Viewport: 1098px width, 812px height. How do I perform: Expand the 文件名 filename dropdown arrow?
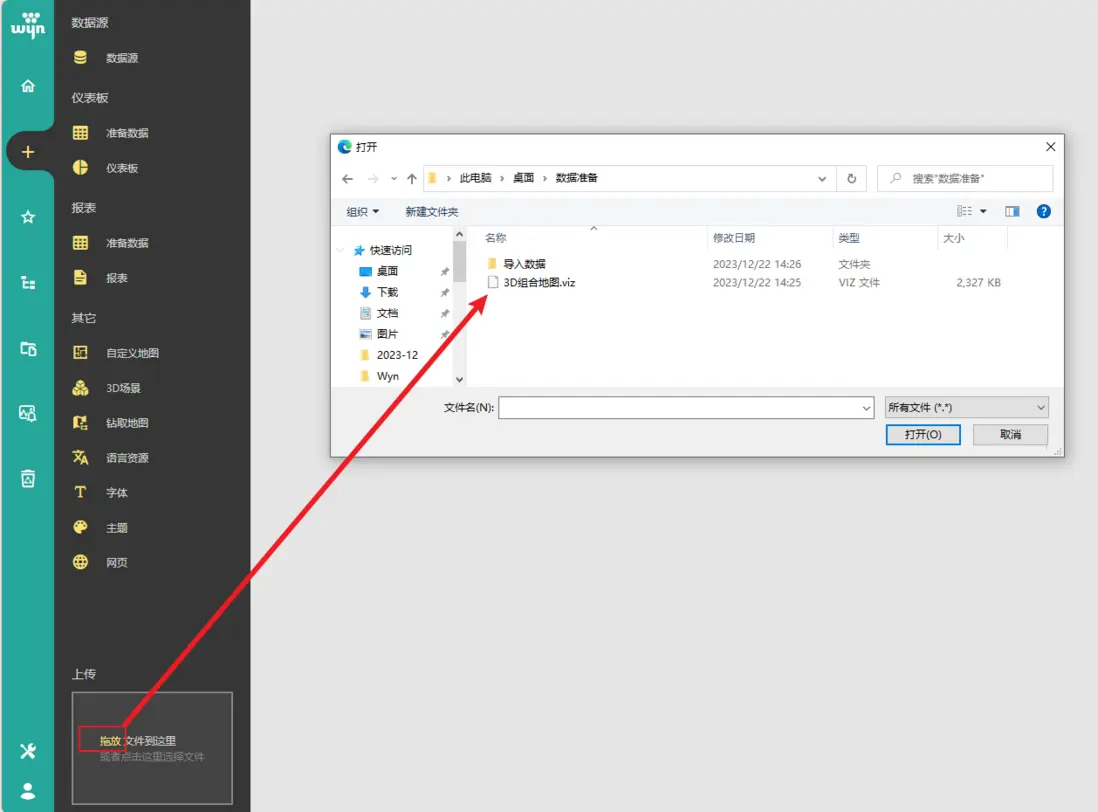click(x=866, y=407)
